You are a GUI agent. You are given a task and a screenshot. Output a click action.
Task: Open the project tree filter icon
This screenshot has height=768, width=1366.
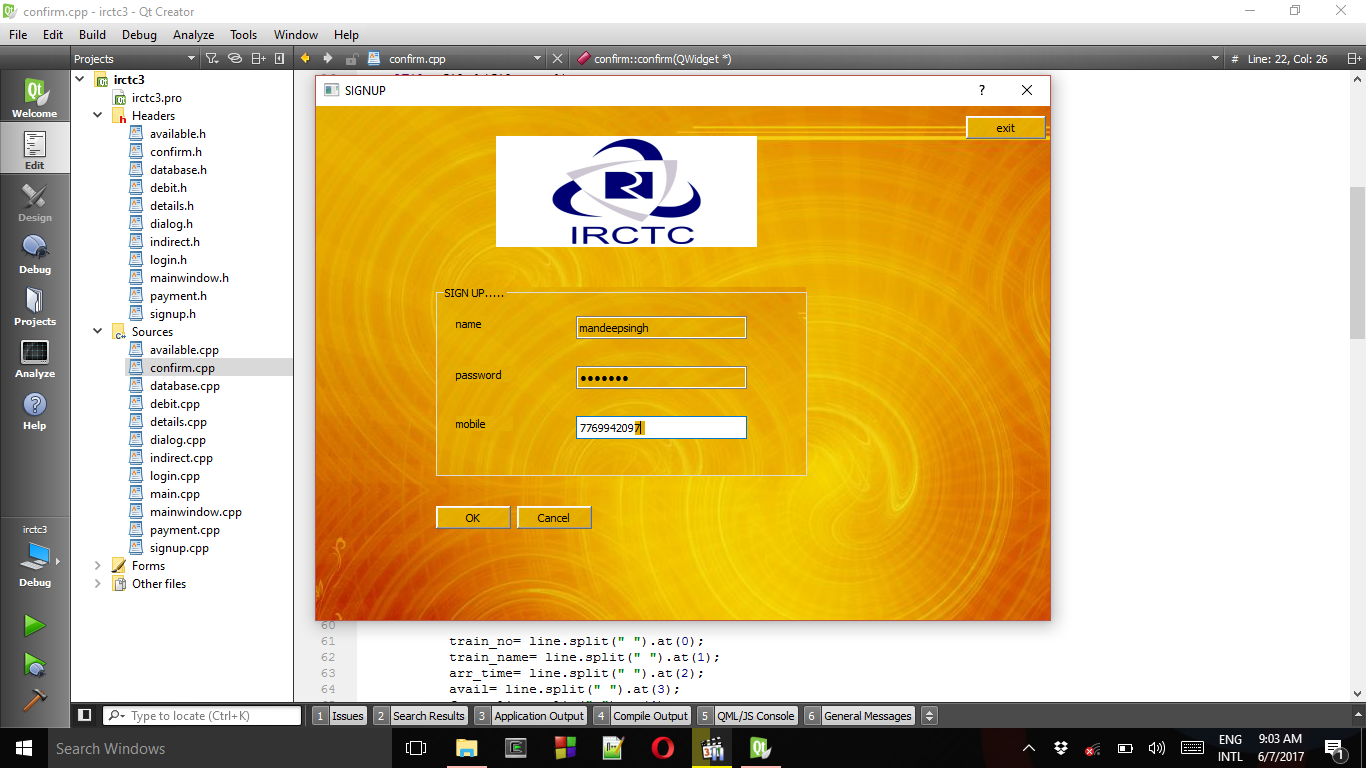pos(212,59)
